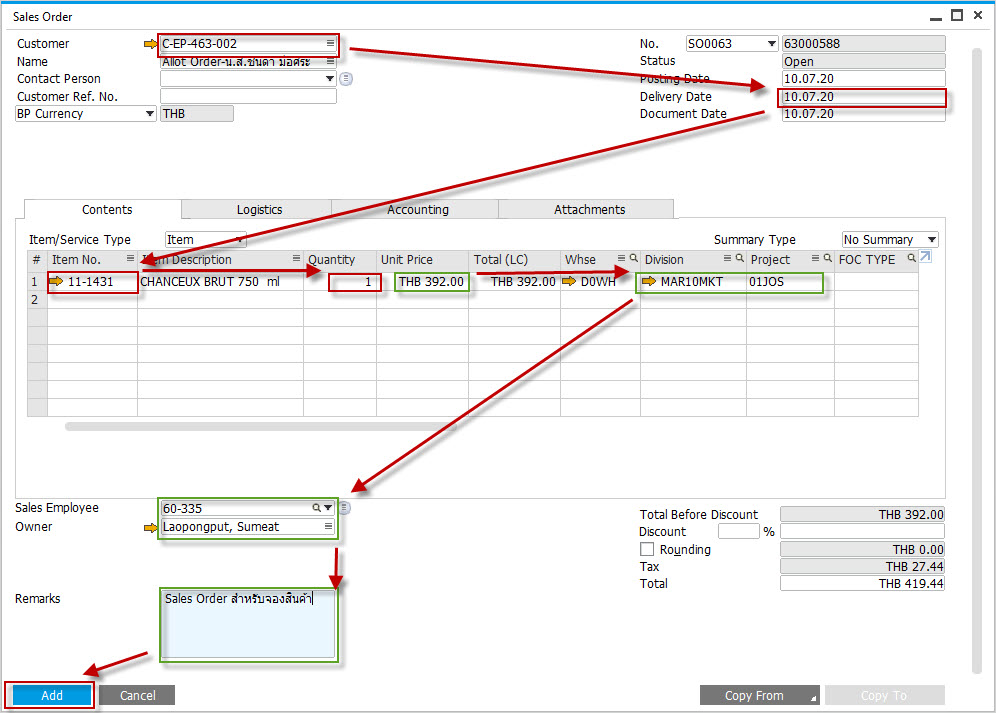Viewport: 996px width, 713px height.
Task: Click the link arrow beside MAR10MKT division
Action: (x=649, y=282)
